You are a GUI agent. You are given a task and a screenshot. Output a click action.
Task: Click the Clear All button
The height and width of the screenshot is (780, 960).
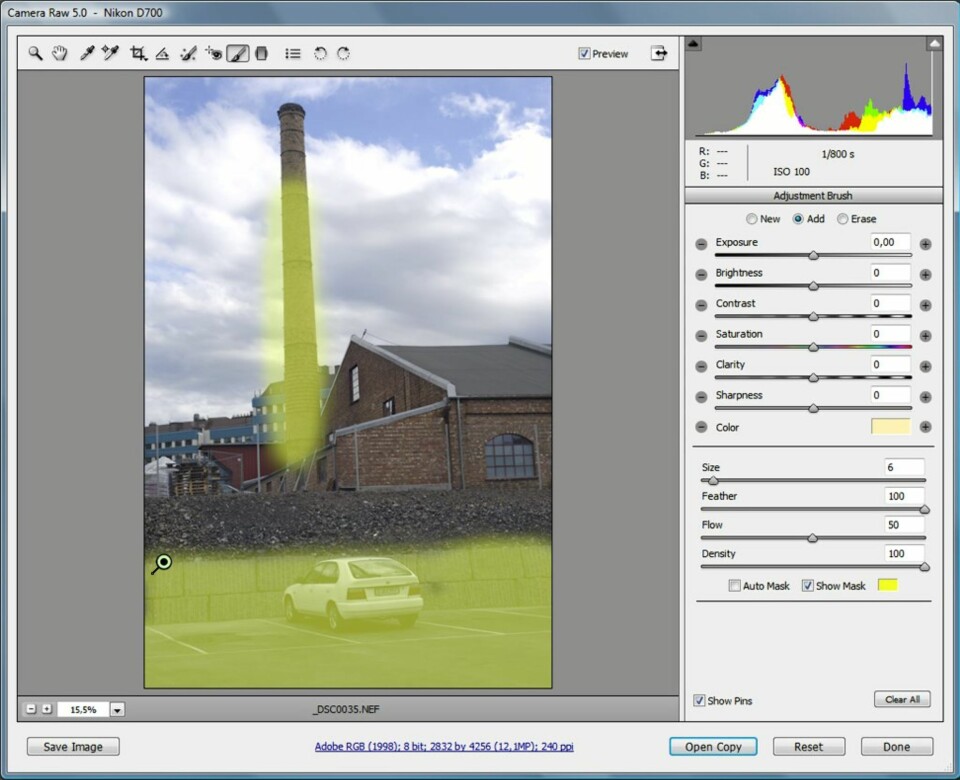902,699
